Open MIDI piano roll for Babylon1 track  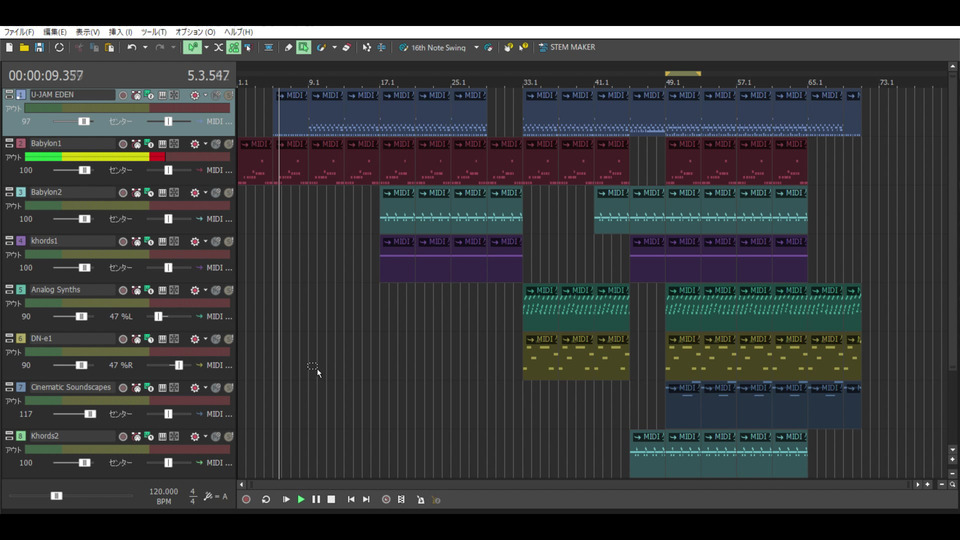[x=162, y=144]
